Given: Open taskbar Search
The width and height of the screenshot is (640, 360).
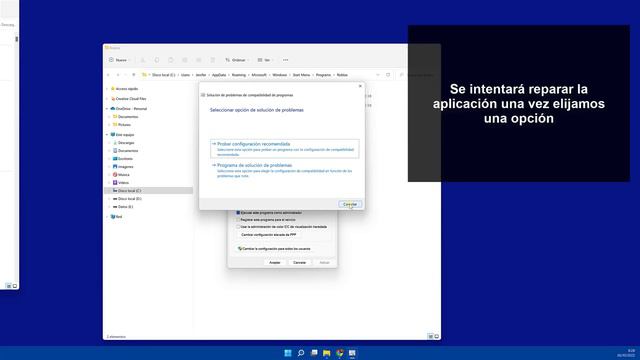Looking at the screenshot, I should click(x=301, y=353).
